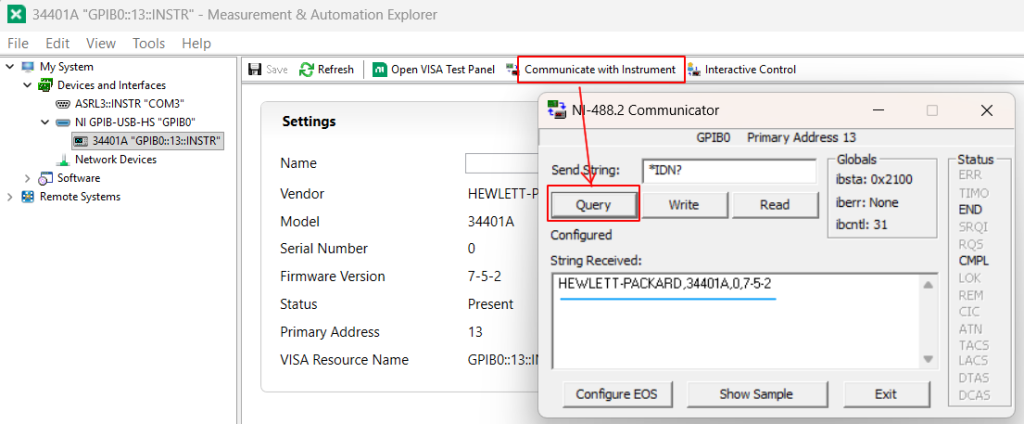Image resolution: width=1024 pixels, height=424 pixels.
Task: Click the Query button
Action: coord(593,205)
